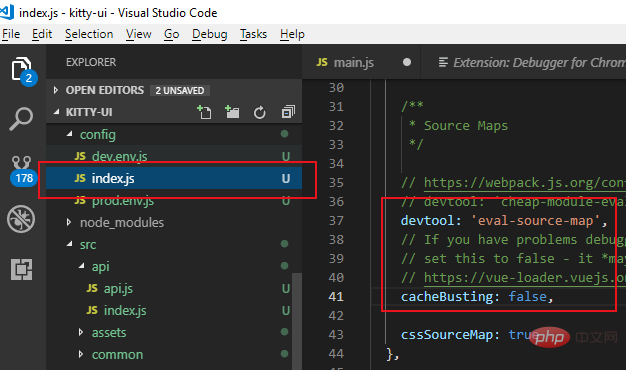Click the New Folder icon in KITTY-UI header
Image resolution: width=628 pixels, height=370 pixels.
coord(232,113)
